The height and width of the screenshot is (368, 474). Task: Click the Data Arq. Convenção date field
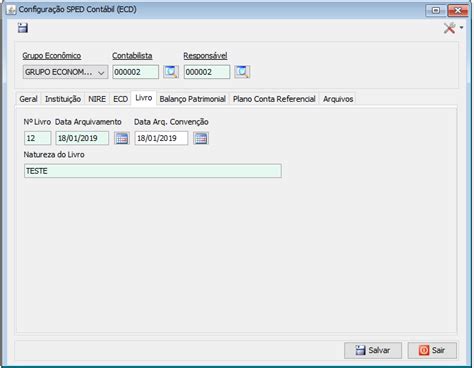point(161,138)
